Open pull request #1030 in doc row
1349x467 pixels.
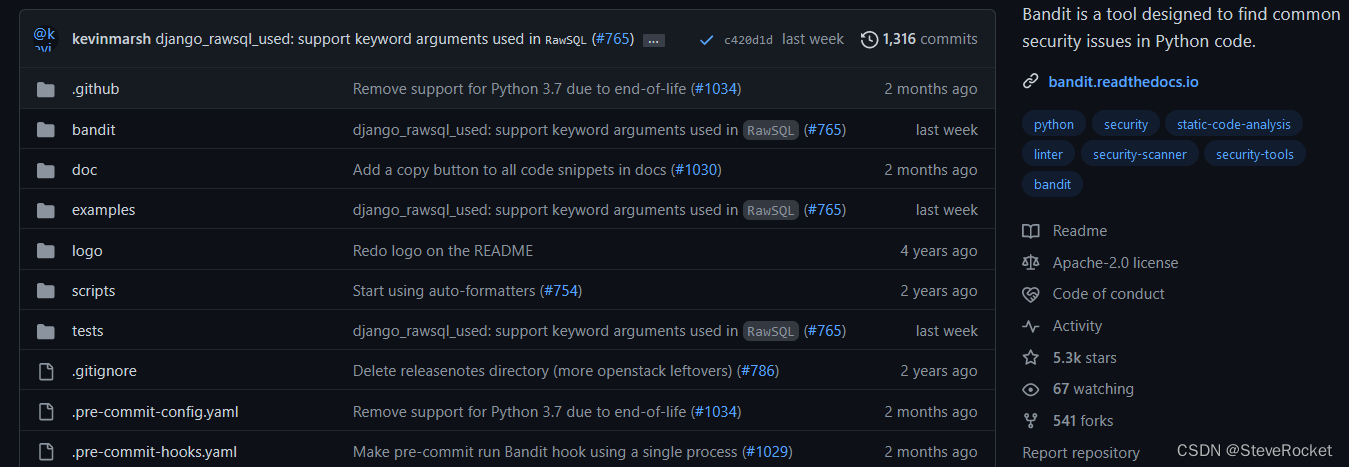click(696, 170)
